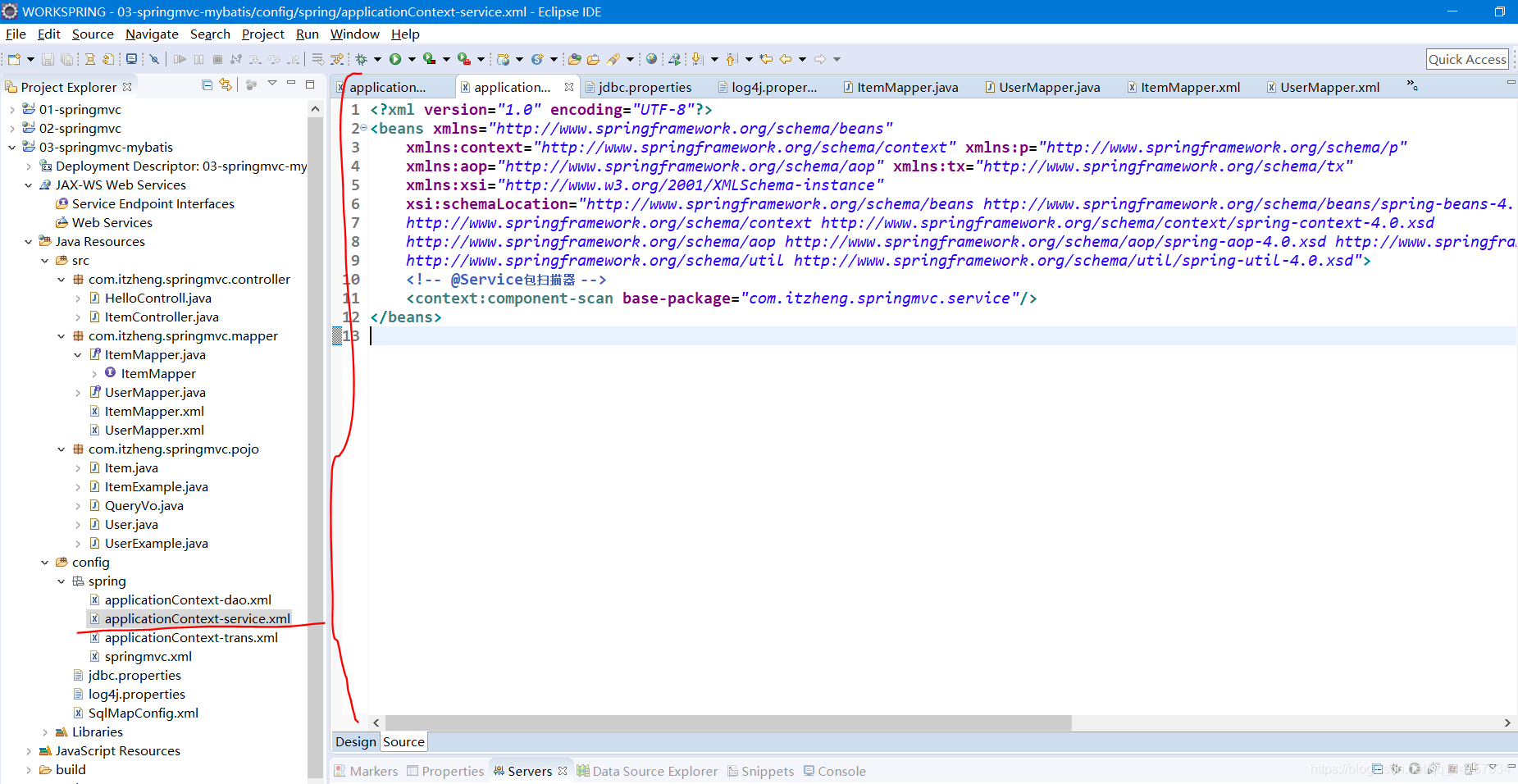Switch to the Design editor page
The width and height of the screenshot is (1518, 784).
[x=356, y=742]
